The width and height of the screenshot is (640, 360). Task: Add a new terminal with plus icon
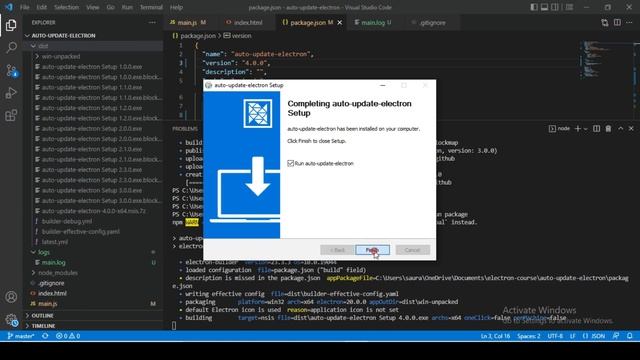577,129
